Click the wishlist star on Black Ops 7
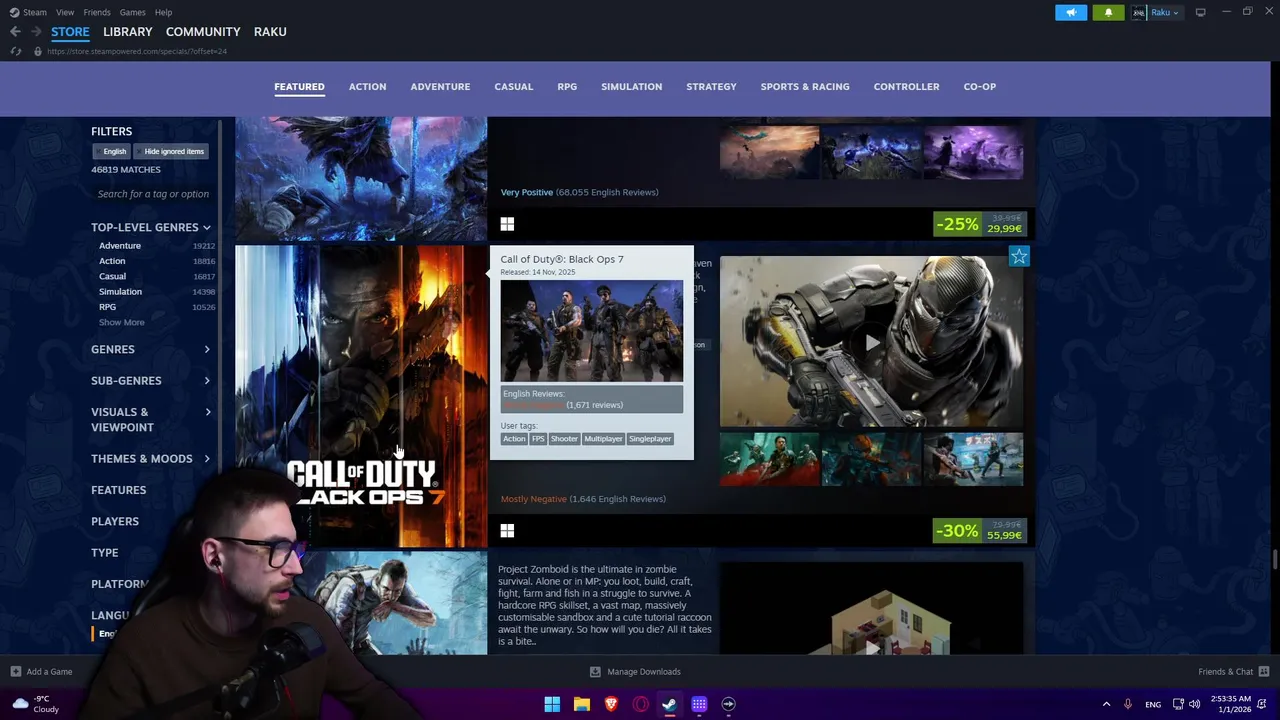This screenshot has height=720, width=1280. (1018, 257)
